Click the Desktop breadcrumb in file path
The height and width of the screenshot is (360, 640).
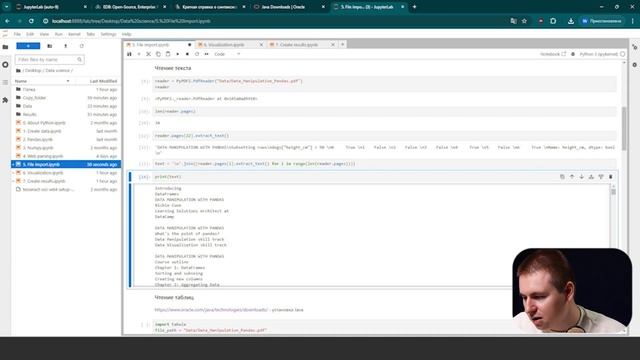33,71
